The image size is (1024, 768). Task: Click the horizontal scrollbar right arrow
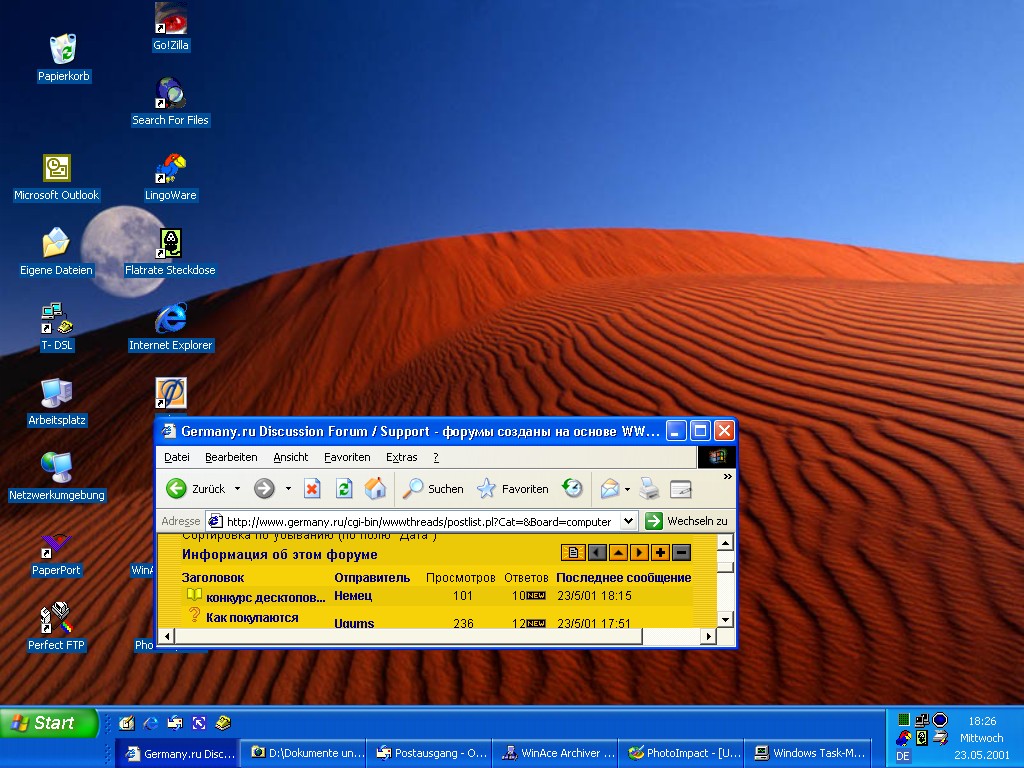(709, 635)
